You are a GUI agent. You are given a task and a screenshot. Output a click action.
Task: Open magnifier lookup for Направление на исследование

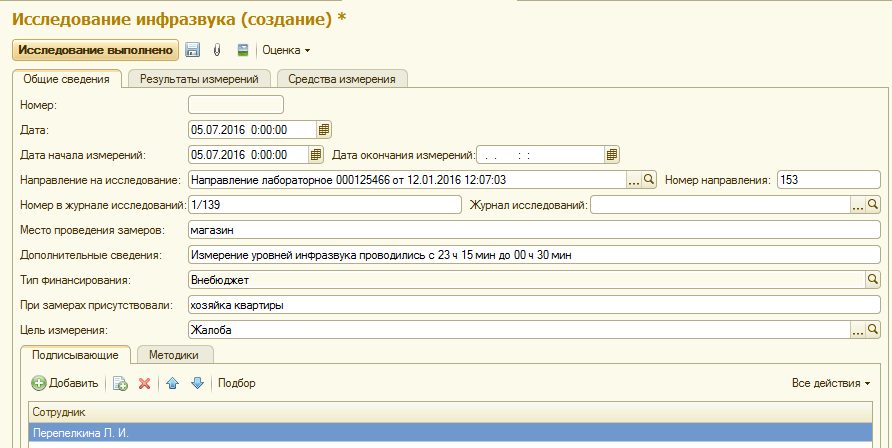[x=648, y=180]
